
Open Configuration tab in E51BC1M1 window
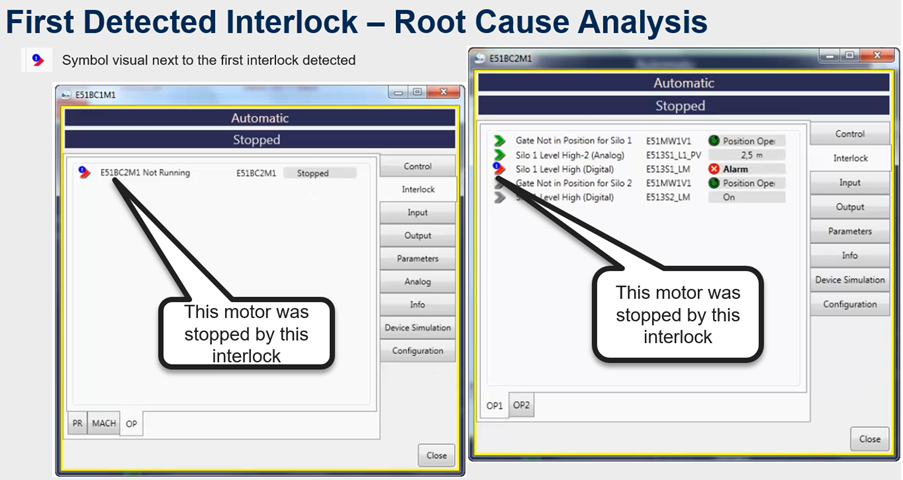click(x=418, y=350)
